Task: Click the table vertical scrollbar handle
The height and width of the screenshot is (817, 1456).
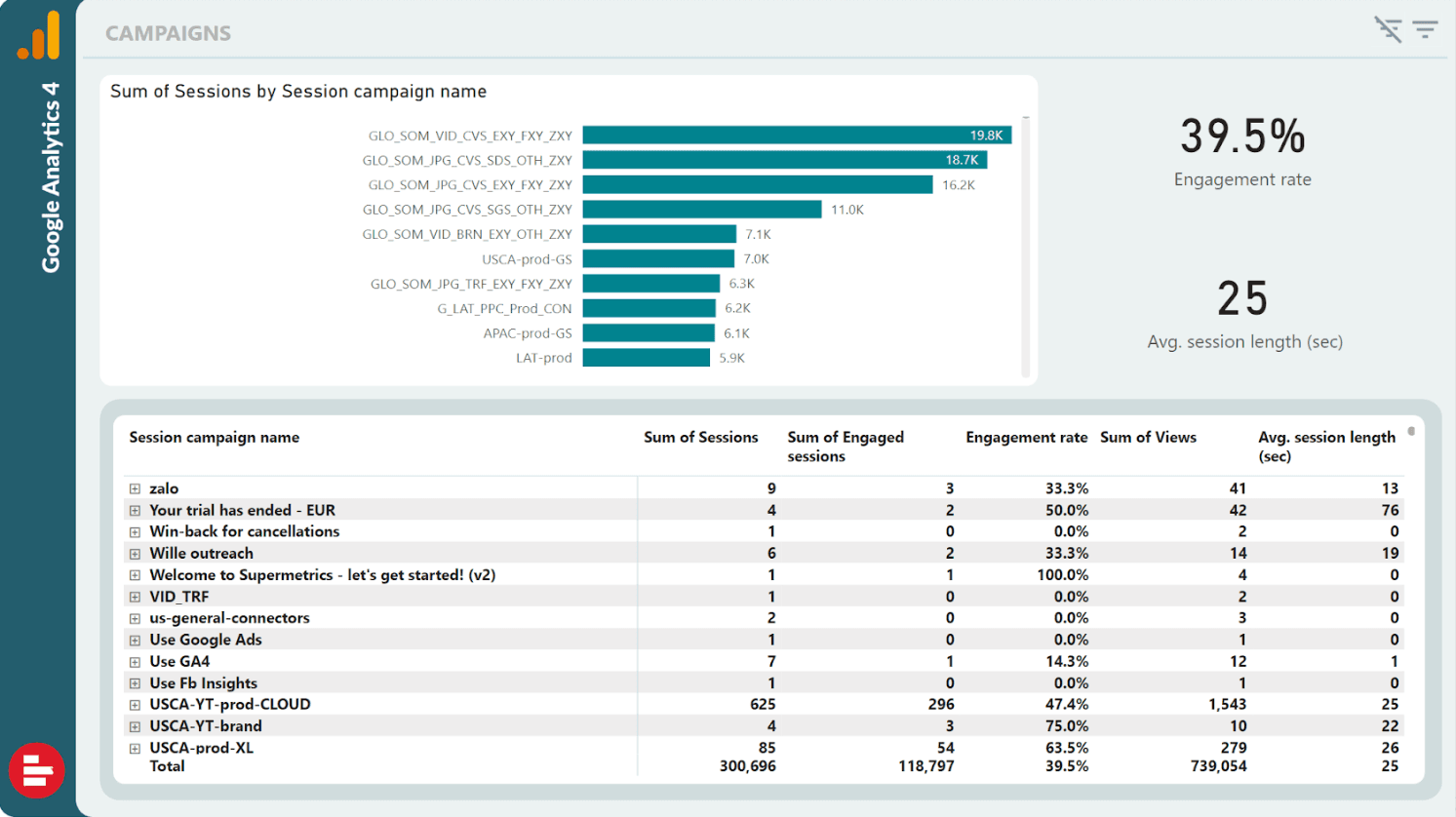Action: point(1411,431)
